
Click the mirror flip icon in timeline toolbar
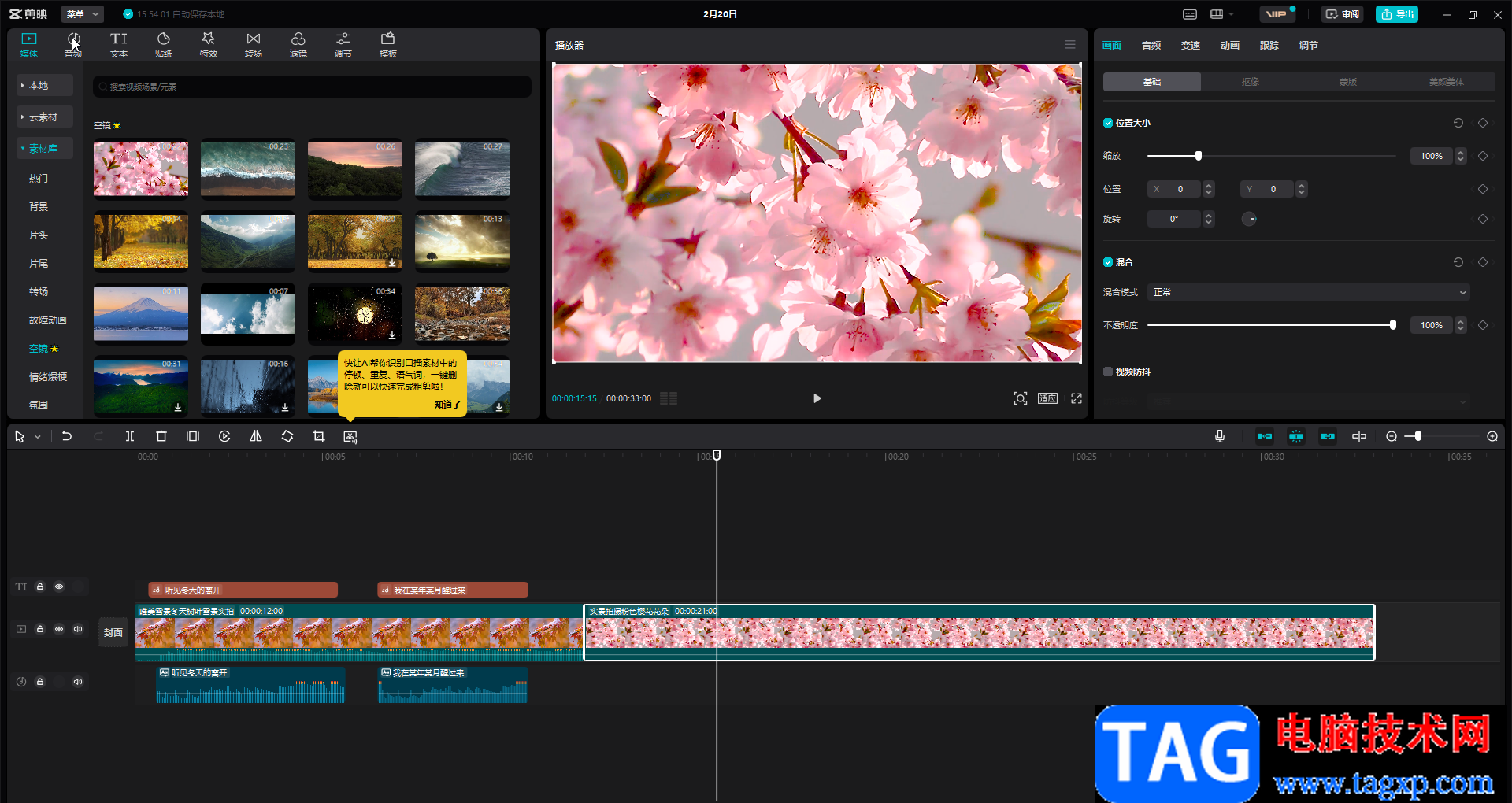point(256,436)
